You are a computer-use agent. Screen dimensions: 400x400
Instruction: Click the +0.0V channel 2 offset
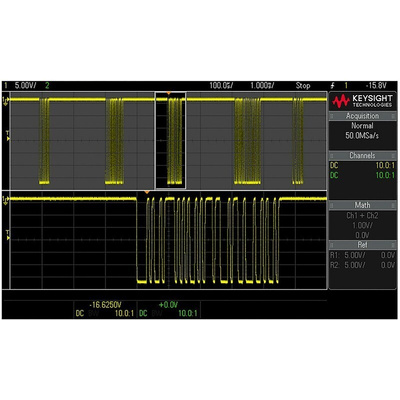(168, 305)
